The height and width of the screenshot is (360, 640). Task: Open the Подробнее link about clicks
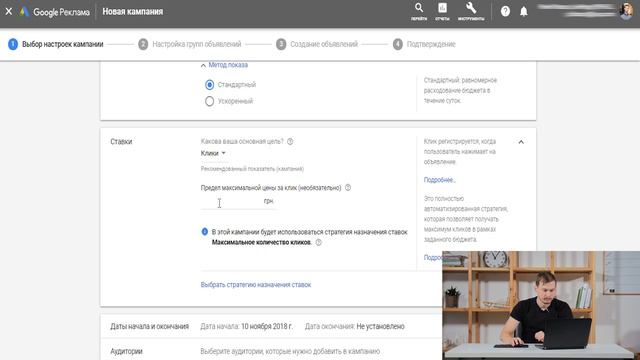pyautogui.click(x=440, y=180)
